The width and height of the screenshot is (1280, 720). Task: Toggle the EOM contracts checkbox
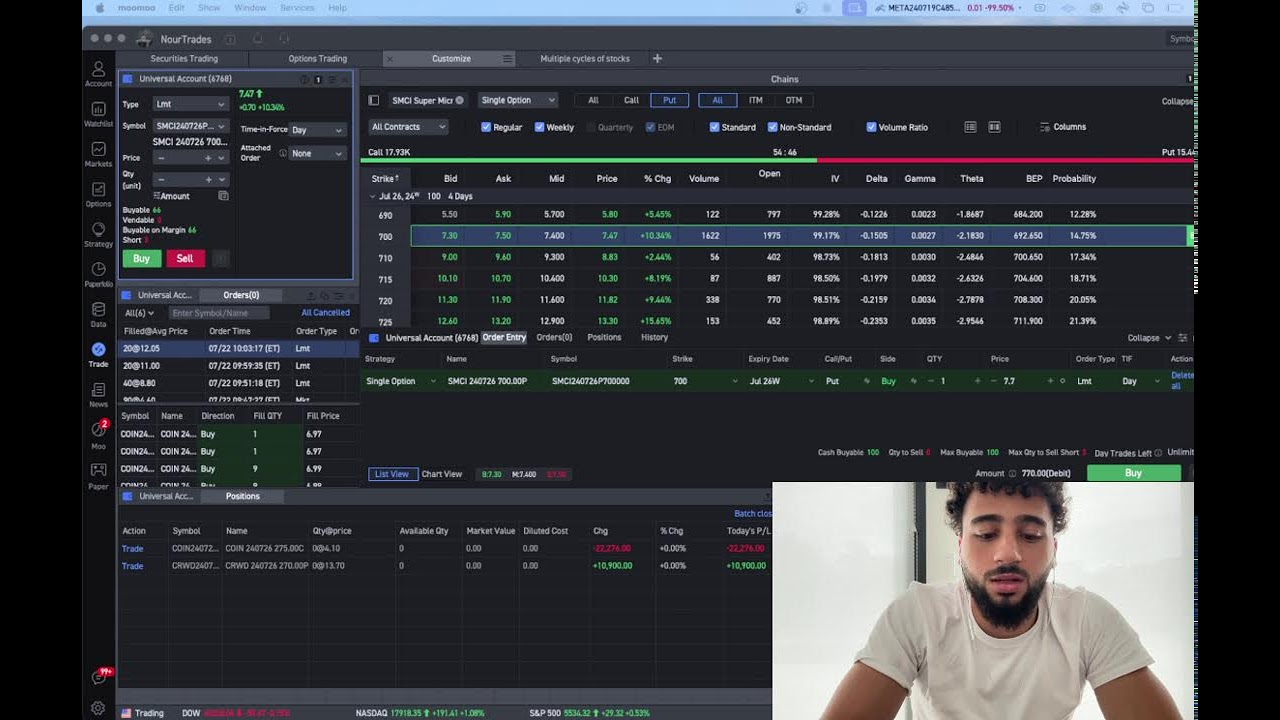click(x=651, y=127)
